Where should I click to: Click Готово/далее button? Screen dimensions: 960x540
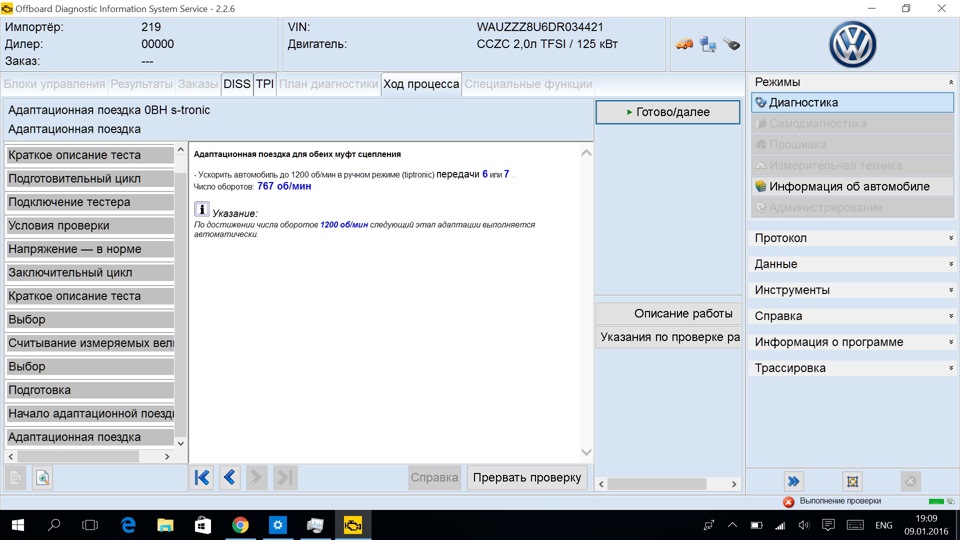coord(668,112)
